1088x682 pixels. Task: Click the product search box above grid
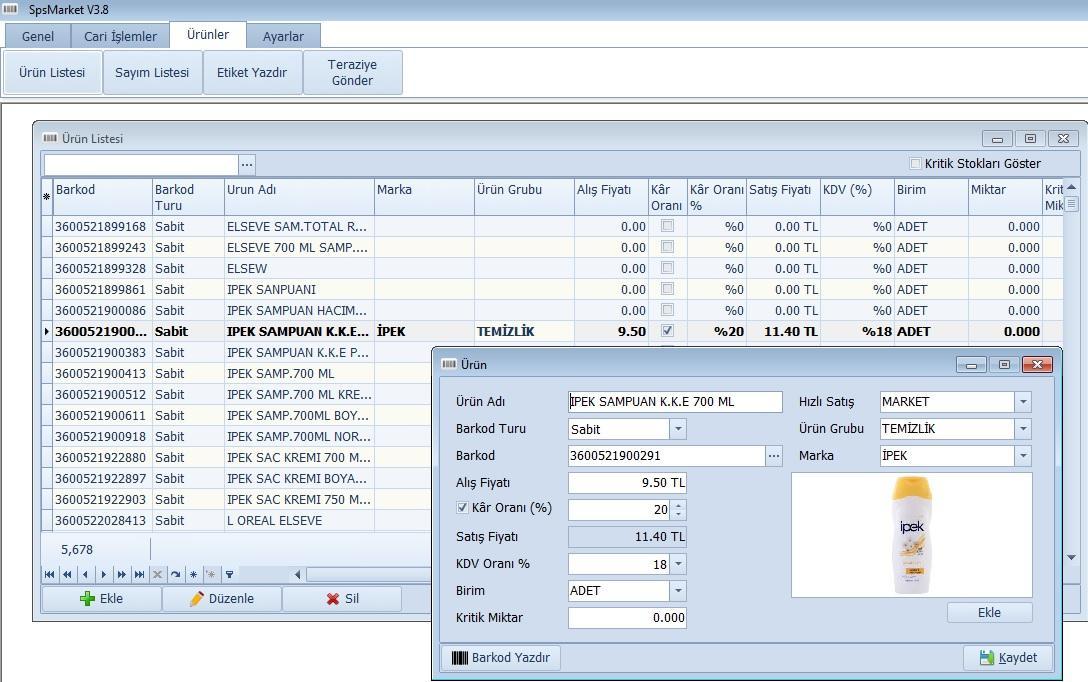pos(141,164)
